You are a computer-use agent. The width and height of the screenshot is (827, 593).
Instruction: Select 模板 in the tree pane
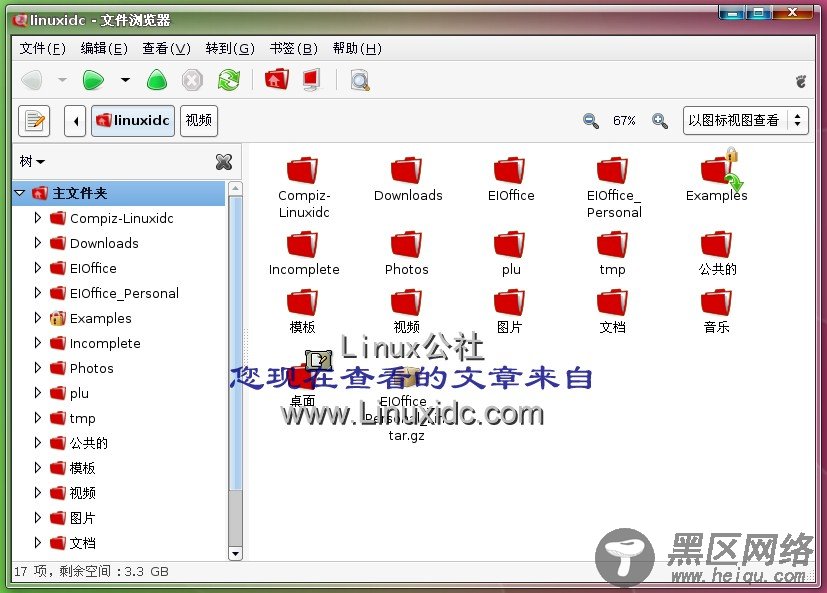coord(82,468)
